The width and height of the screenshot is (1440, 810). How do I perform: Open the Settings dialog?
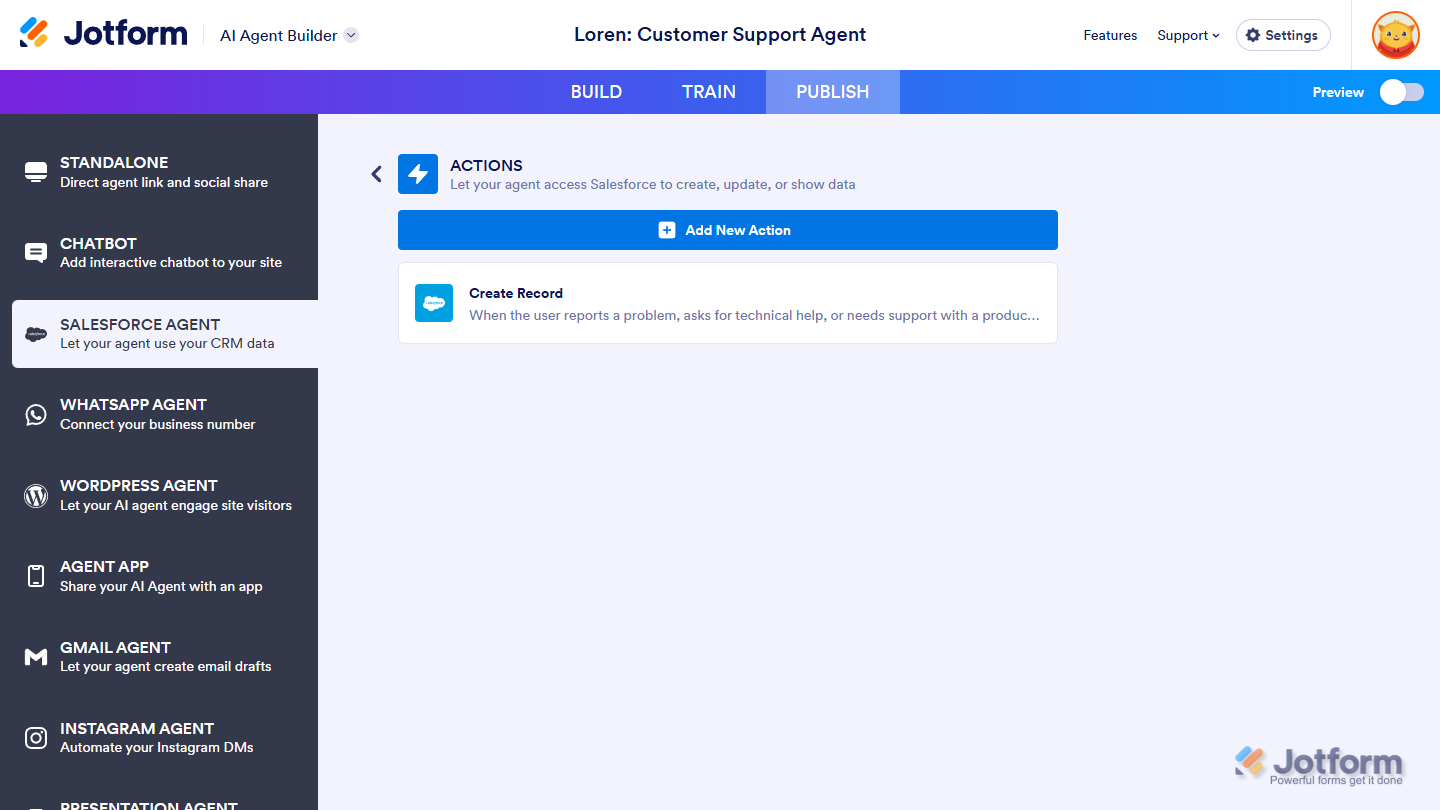1283,35
